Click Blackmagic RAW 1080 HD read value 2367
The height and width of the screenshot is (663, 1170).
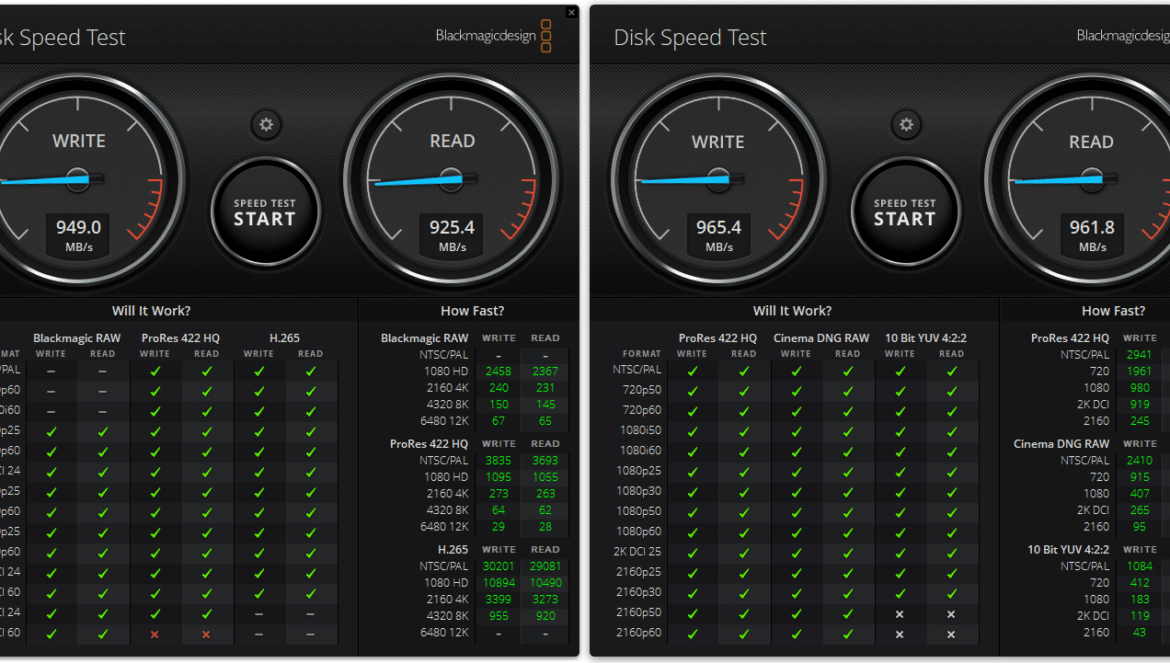point(545,371)
